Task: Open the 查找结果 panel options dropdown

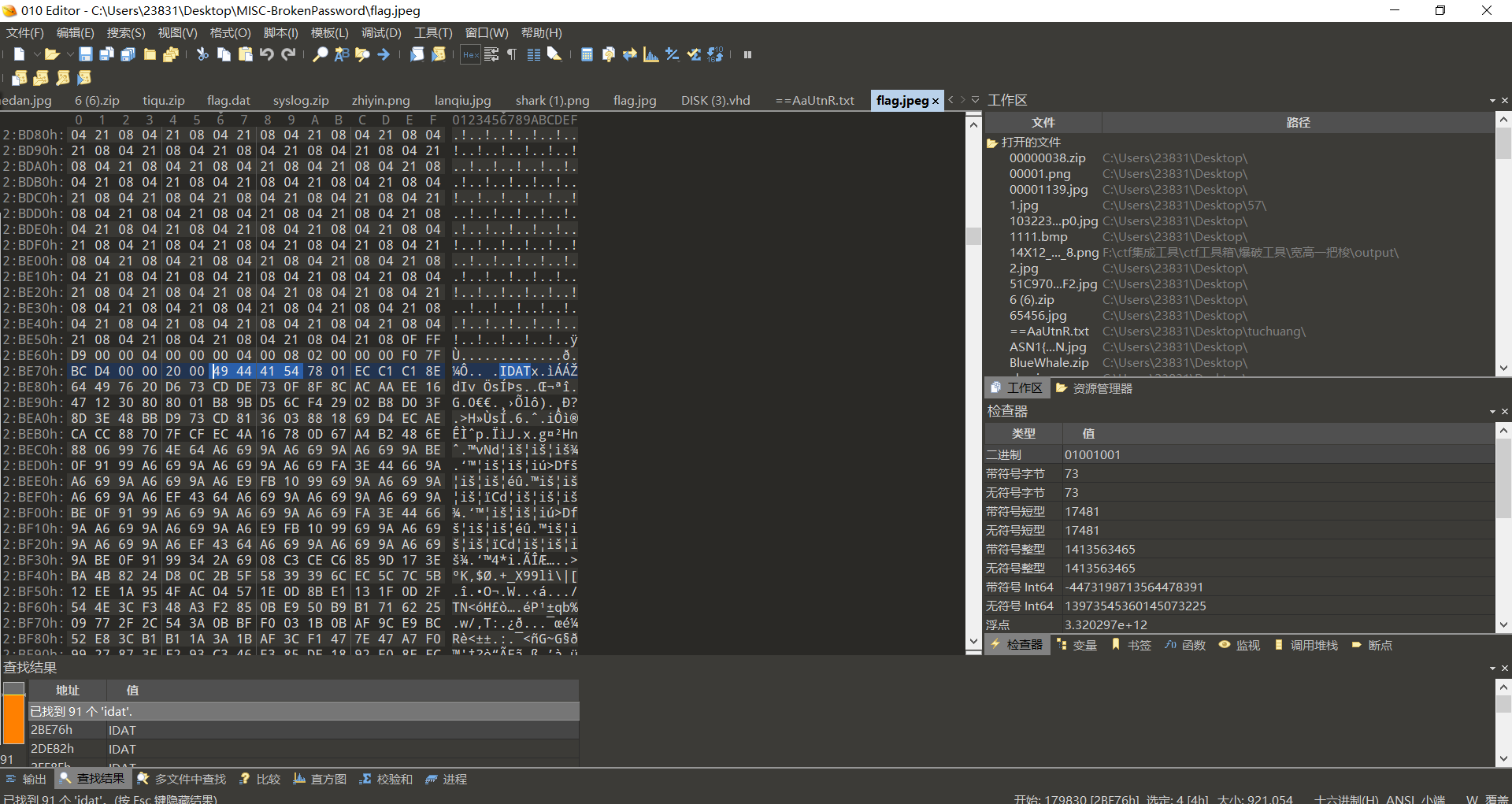Action: click(1492, 669)
